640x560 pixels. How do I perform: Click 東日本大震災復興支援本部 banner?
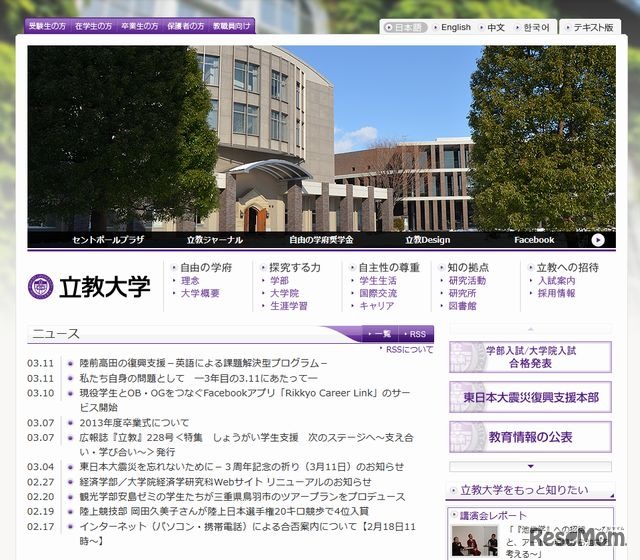[530, 397]
